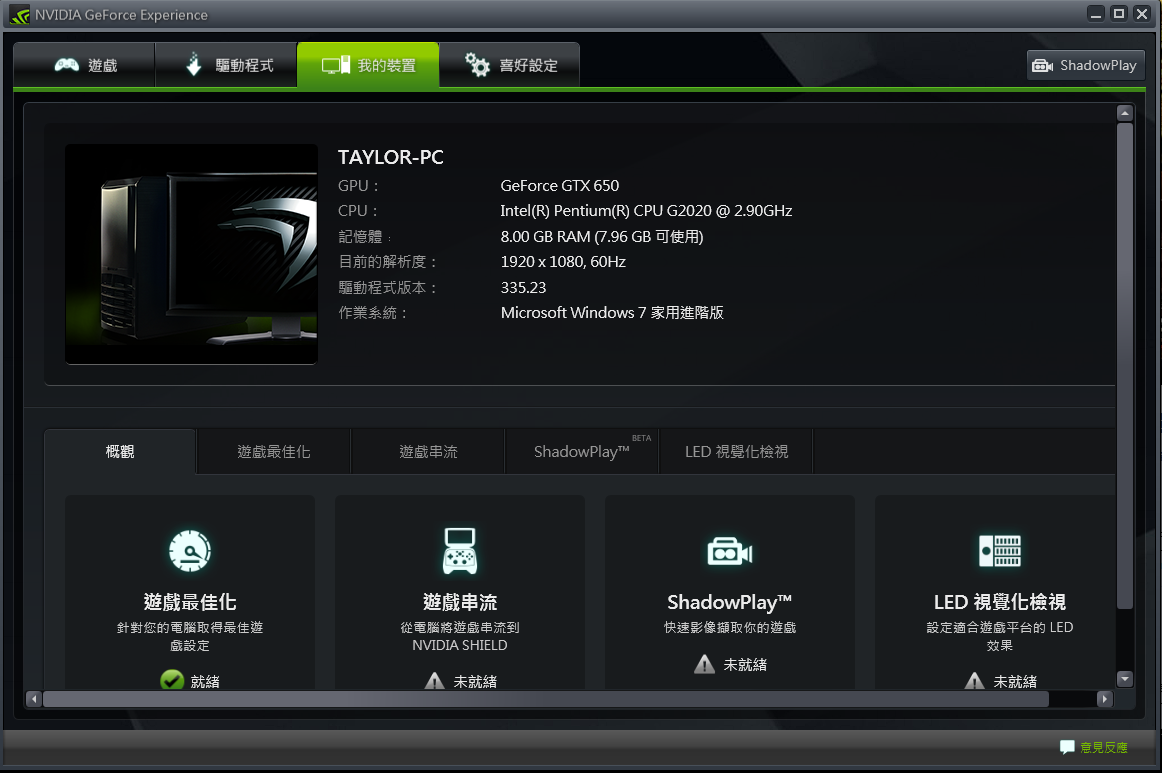Click the gamepad icon on 遊戲 tab
This screenshot has width=1162, height=773.
click(67, 65)
